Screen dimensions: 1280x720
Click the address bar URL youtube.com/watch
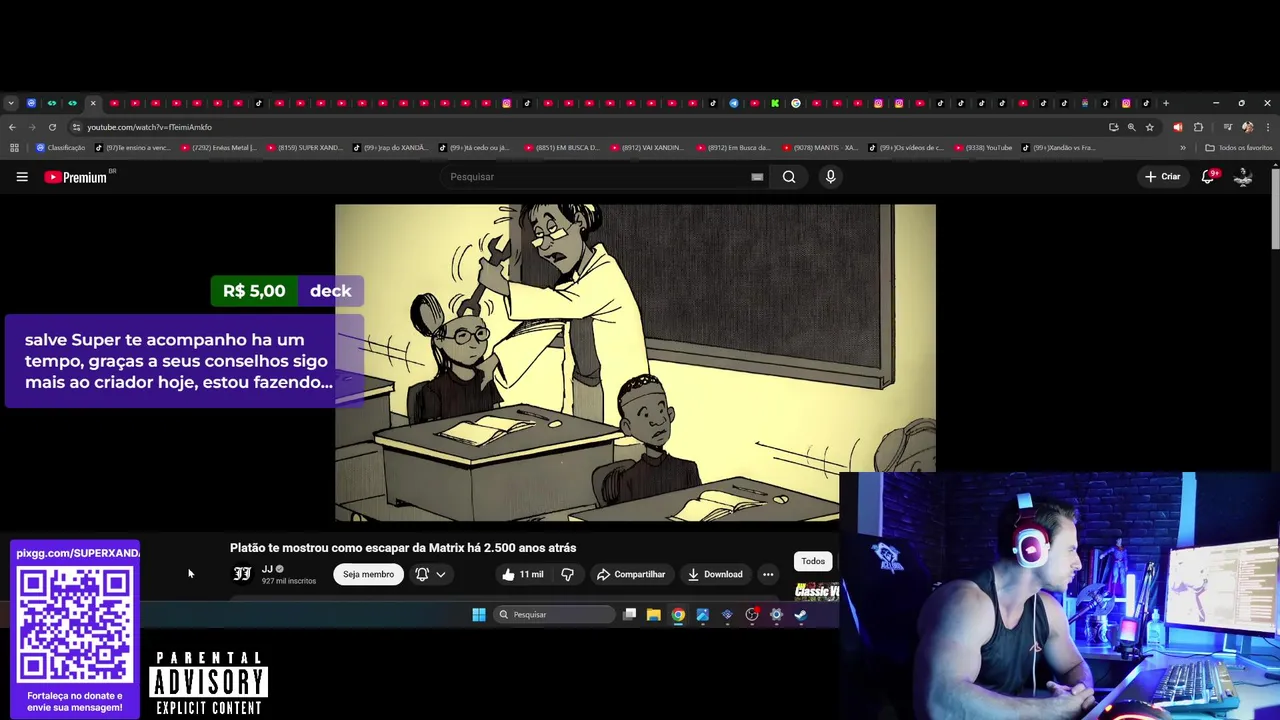[x=149, y=127]
